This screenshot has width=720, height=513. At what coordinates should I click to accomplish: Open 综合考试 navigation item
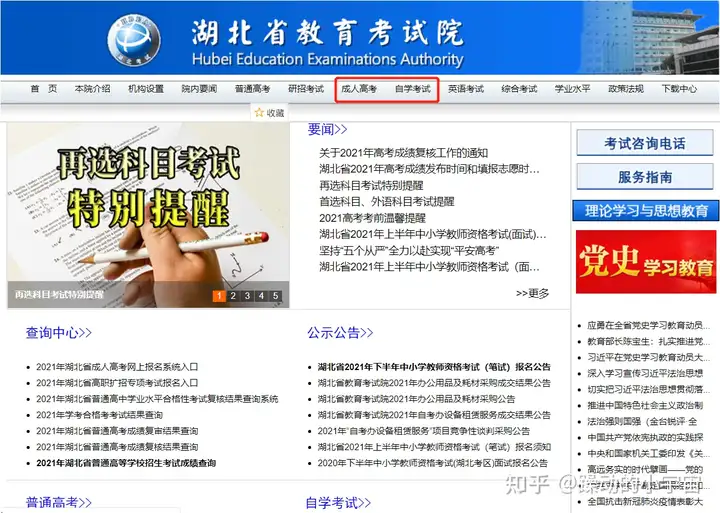519,89
